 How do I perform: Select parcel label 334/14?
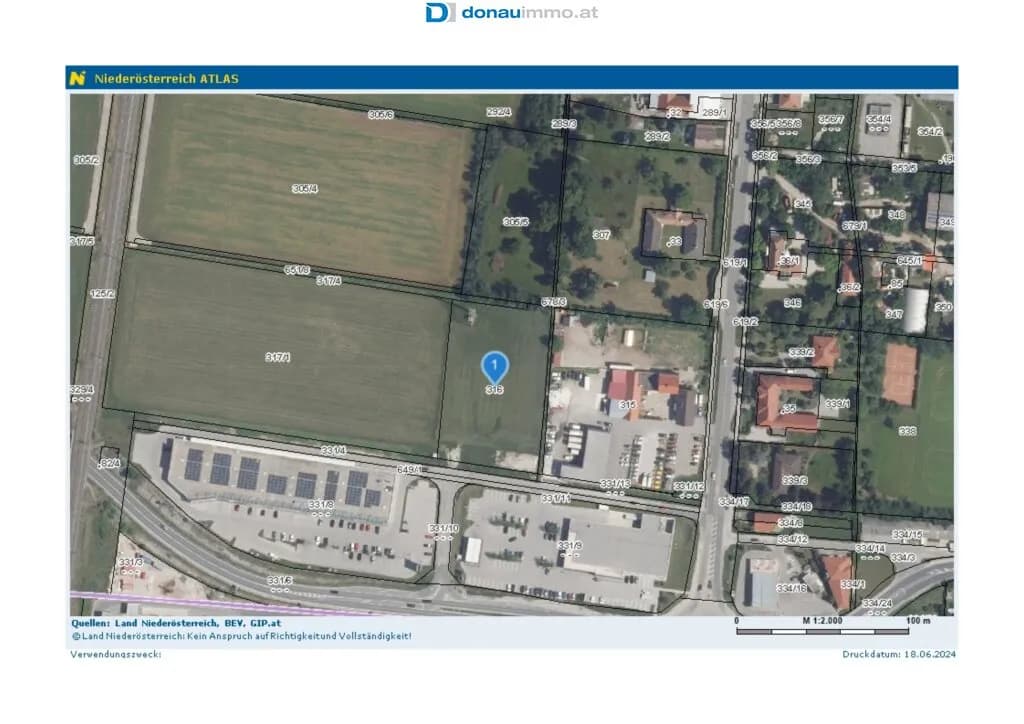click(x=871, y=549)
